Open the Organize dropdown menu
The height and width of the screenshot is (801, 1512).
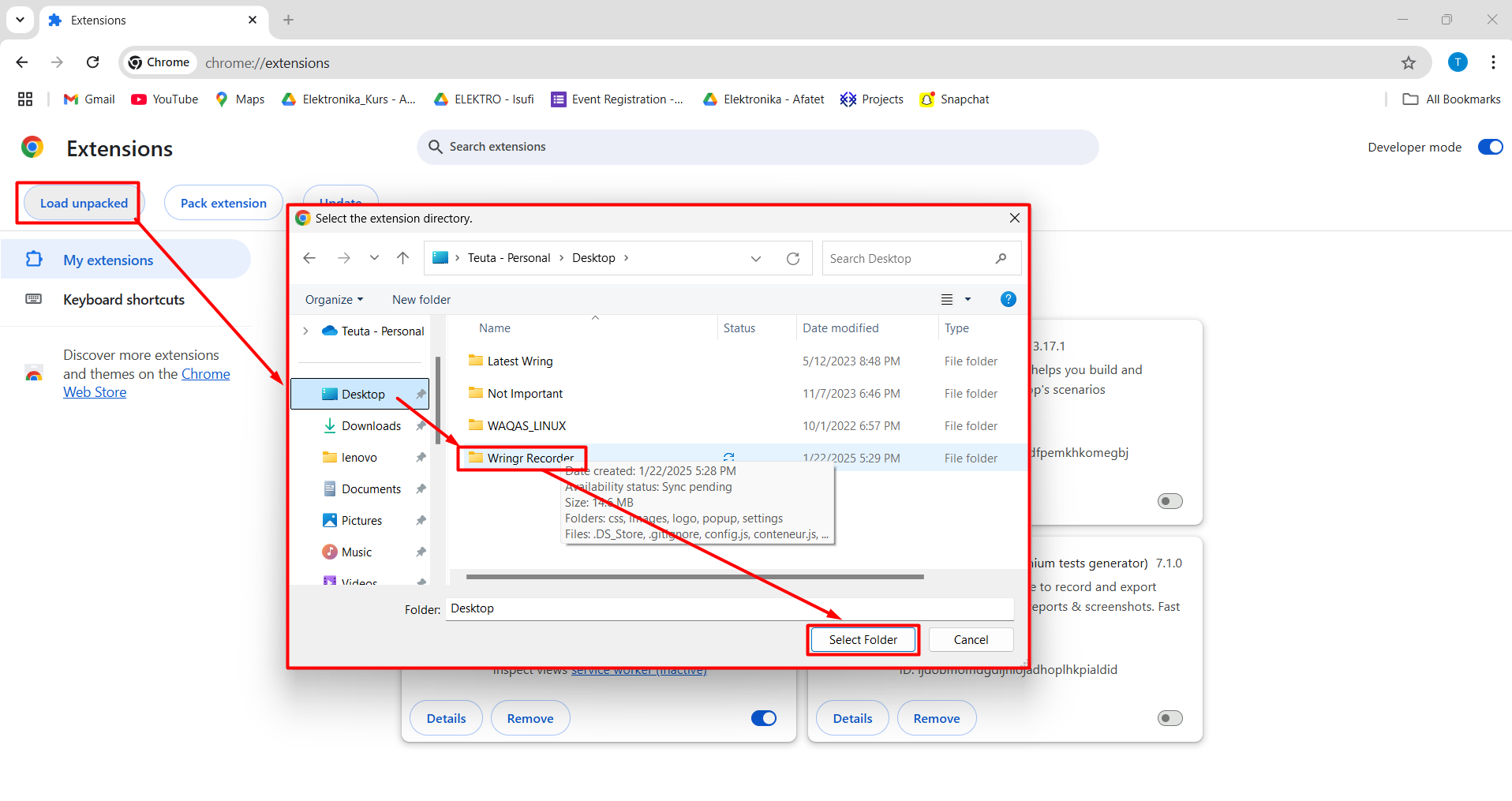[335, 300]
